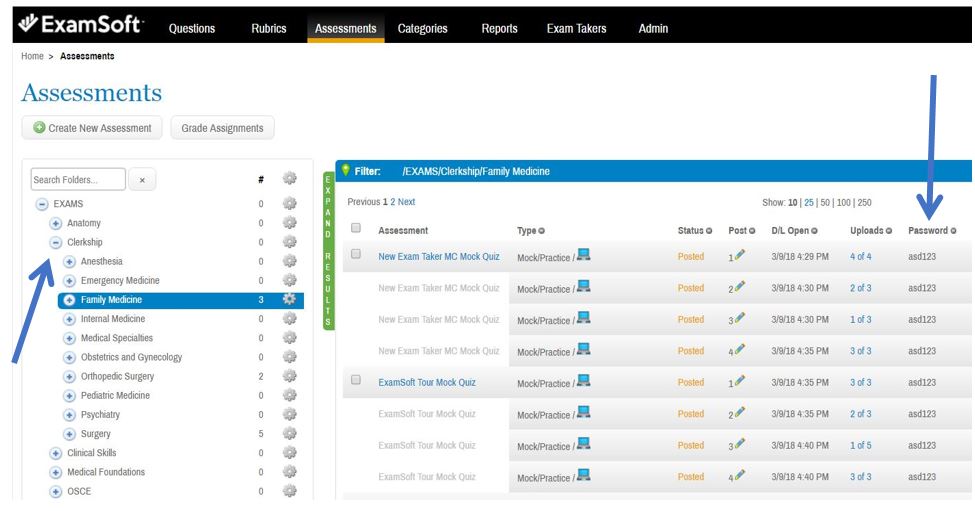The width and height of the screenshot is (975, 511).
Task: Click the gear icon beside Family Medicine folder
Action: click(289, 299)
